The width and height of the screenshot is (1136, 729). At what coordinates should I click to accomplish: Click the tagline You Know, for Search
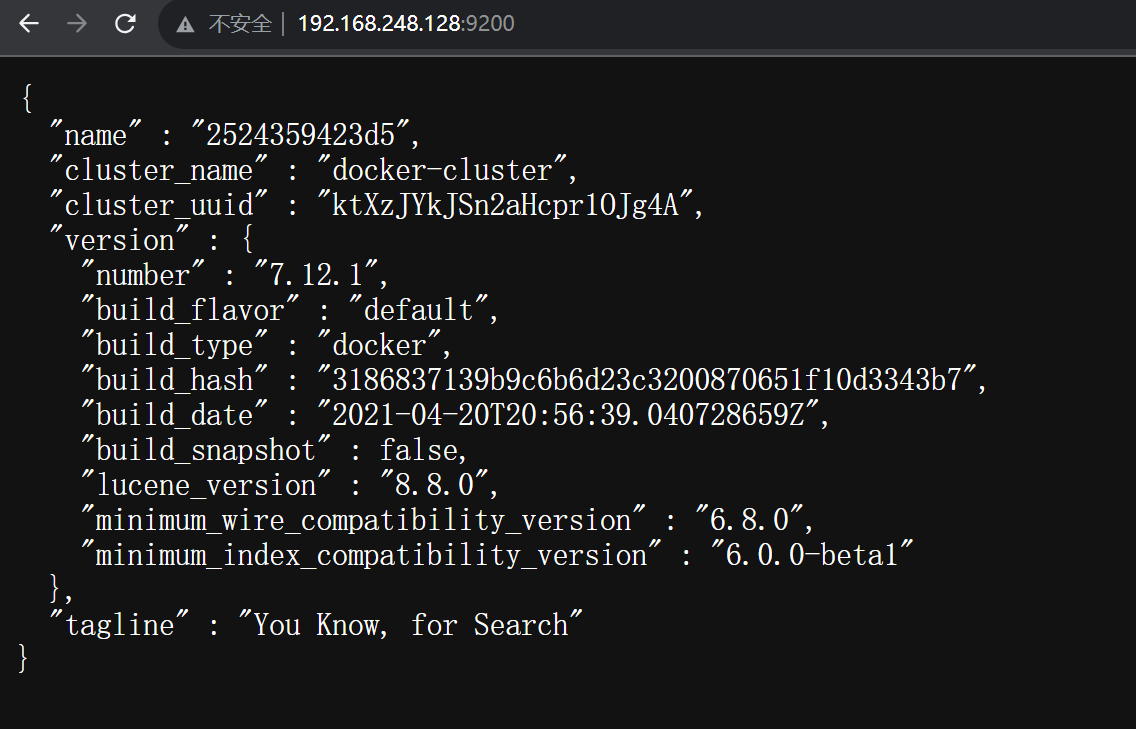tap(411, 625)
